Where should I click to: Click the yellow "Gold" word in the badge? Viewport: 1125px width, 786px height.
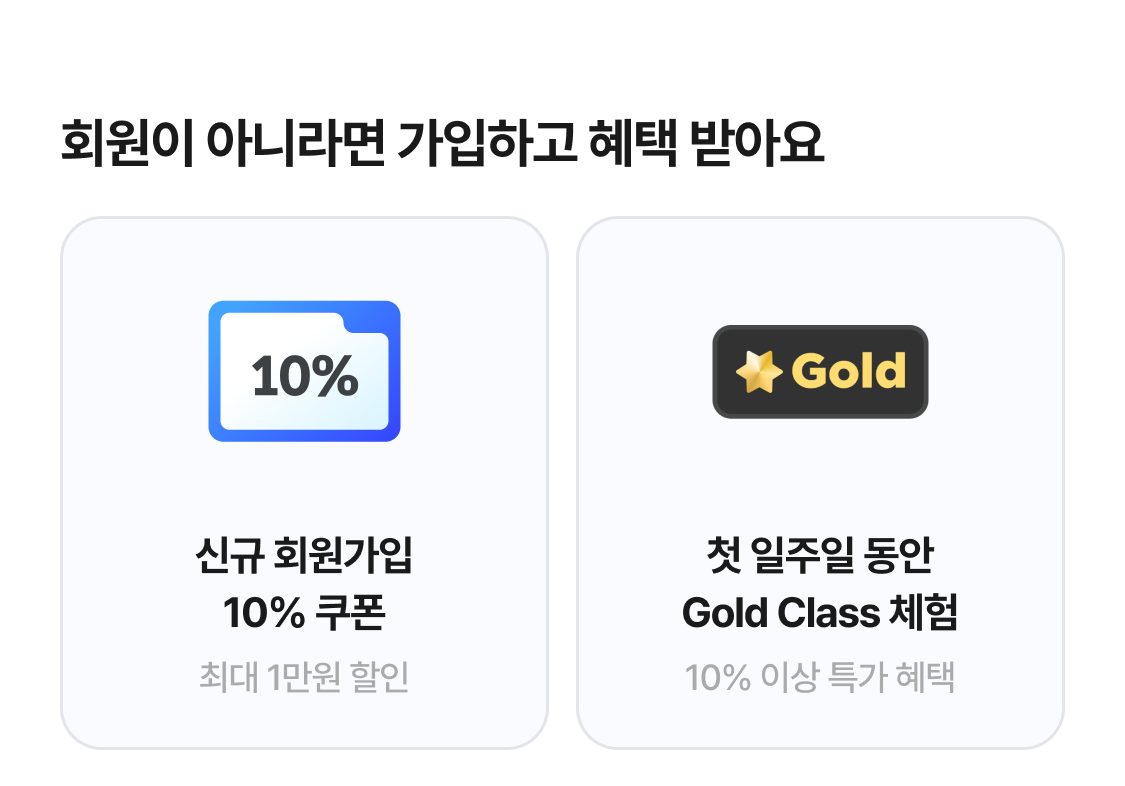[848, 371]
